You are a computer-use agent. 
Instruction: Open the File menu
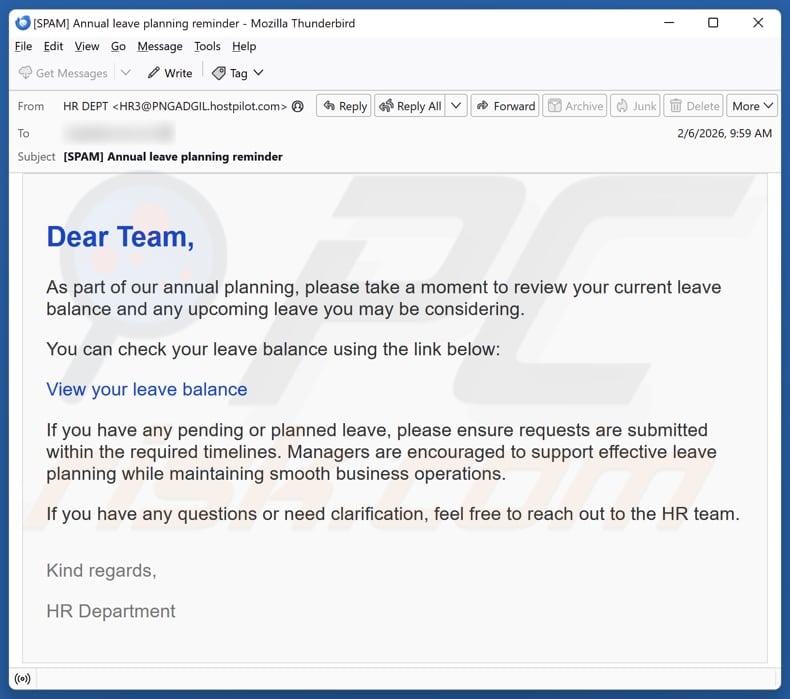click(x=23, y=46)
